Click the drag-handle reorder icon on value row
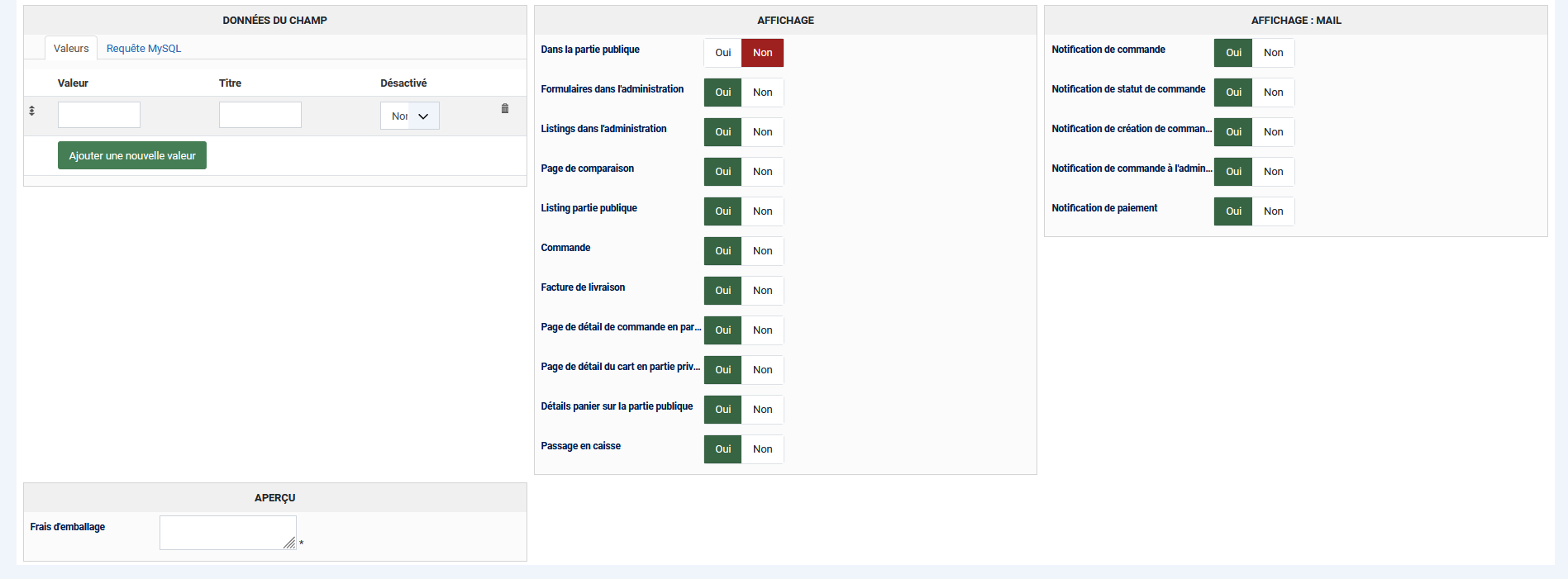1568x579 pixels. 32,111
